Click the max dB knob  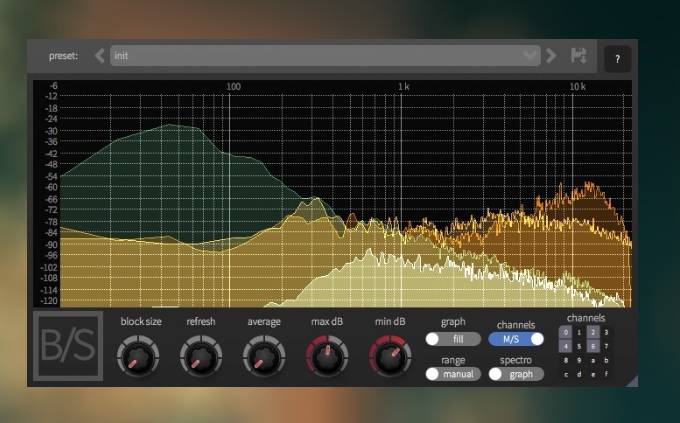327,353
